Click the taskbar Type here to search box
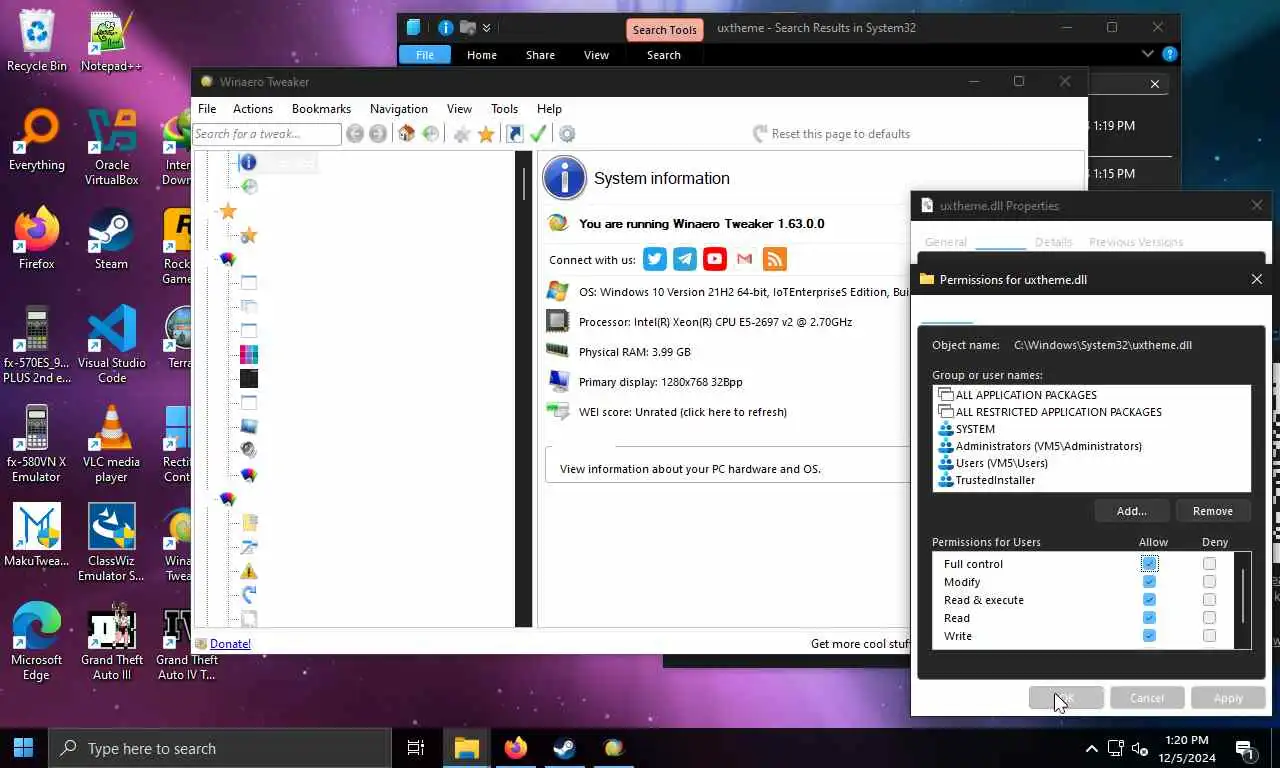This screenshot has height=768, width=1280. click(220, 748)
